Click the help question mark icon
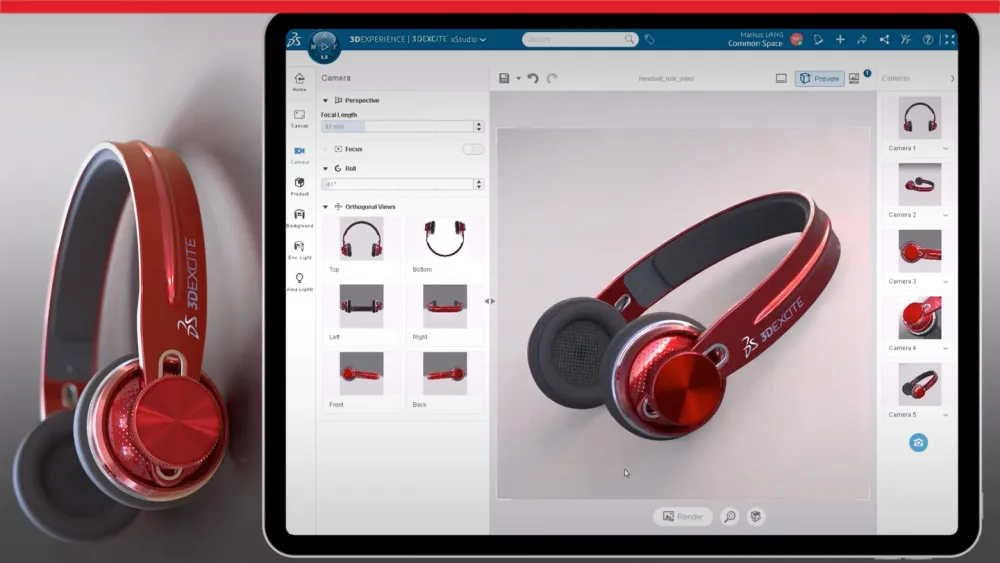Viewport: 1000px width, 563px height. (x=928, y=40)
